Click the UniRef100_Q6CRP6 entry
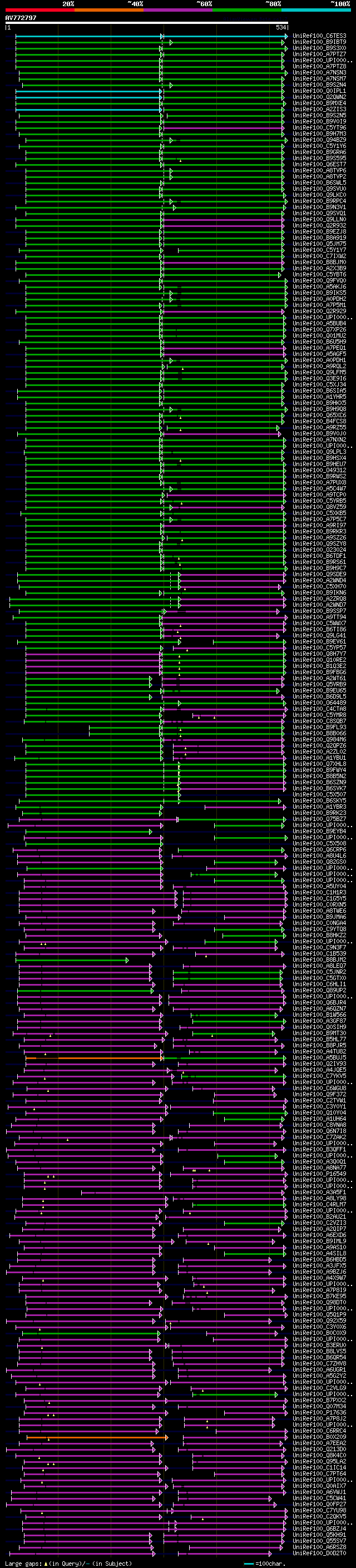 click(319, 850)
